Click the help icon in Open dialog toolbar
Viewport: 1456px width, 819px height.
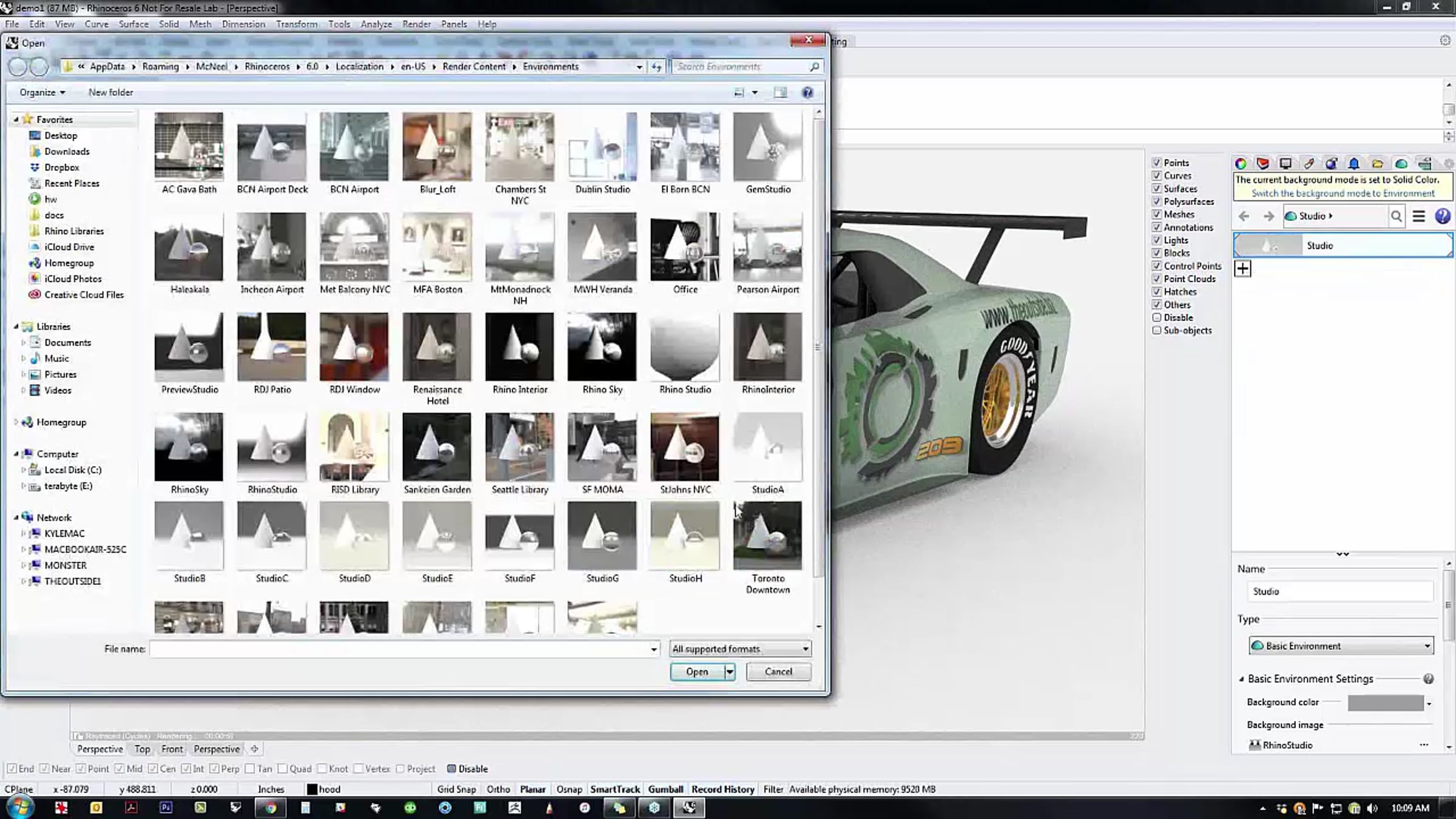807,92
